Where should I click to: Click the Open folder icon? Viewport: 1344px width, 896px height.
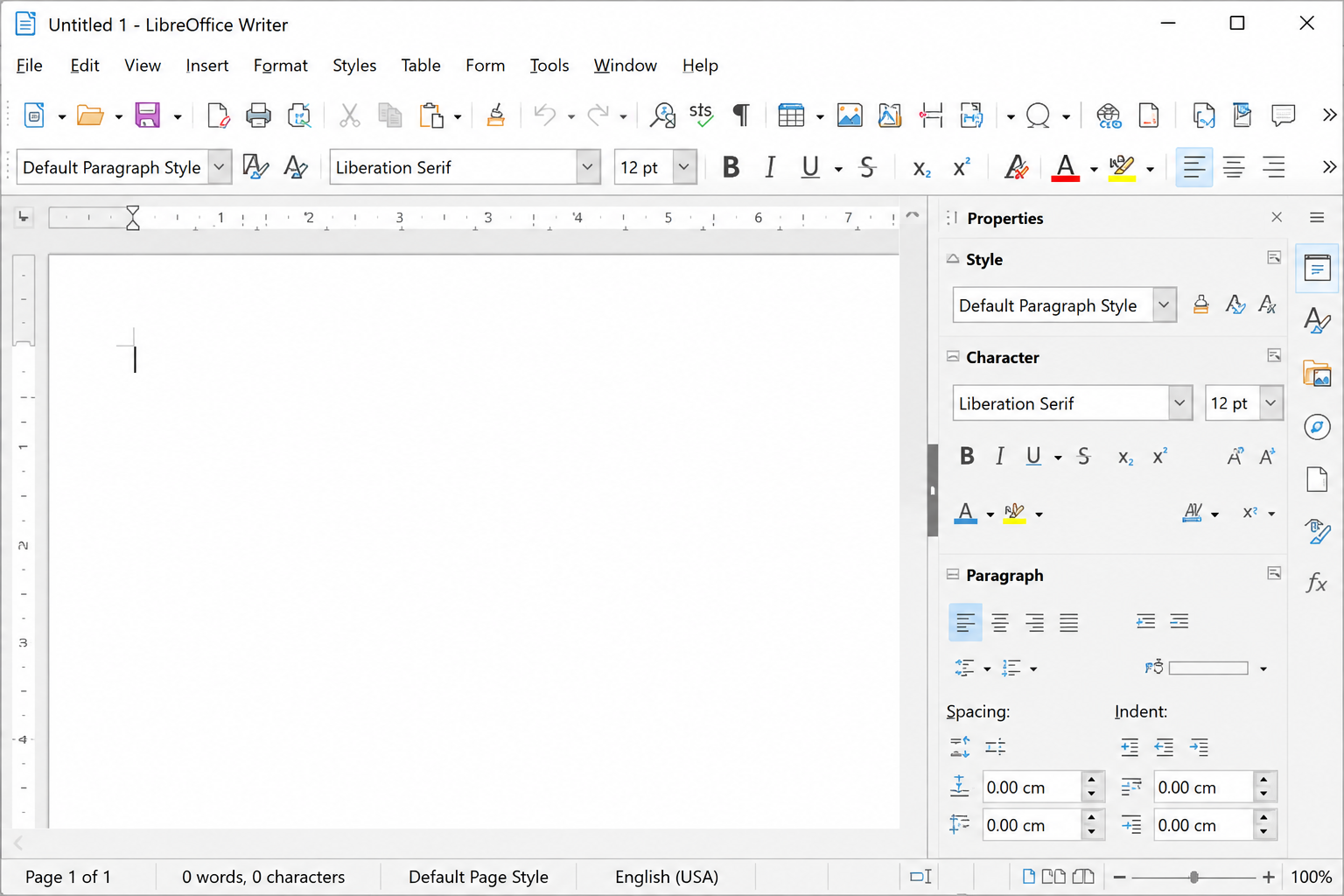click(90, 115)
